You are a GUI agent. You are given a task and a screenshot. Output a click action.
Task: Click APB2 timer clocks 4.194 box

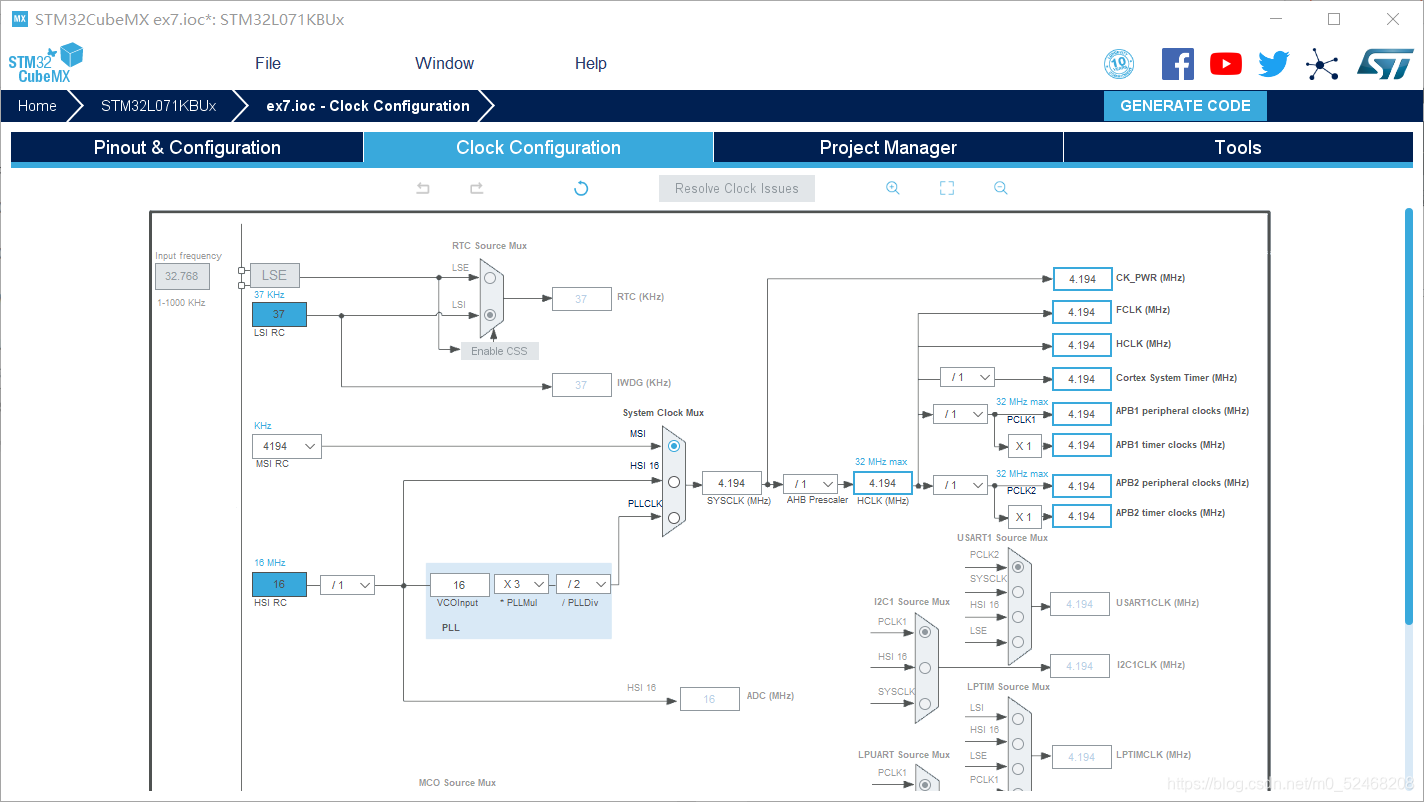[1082, 516]
